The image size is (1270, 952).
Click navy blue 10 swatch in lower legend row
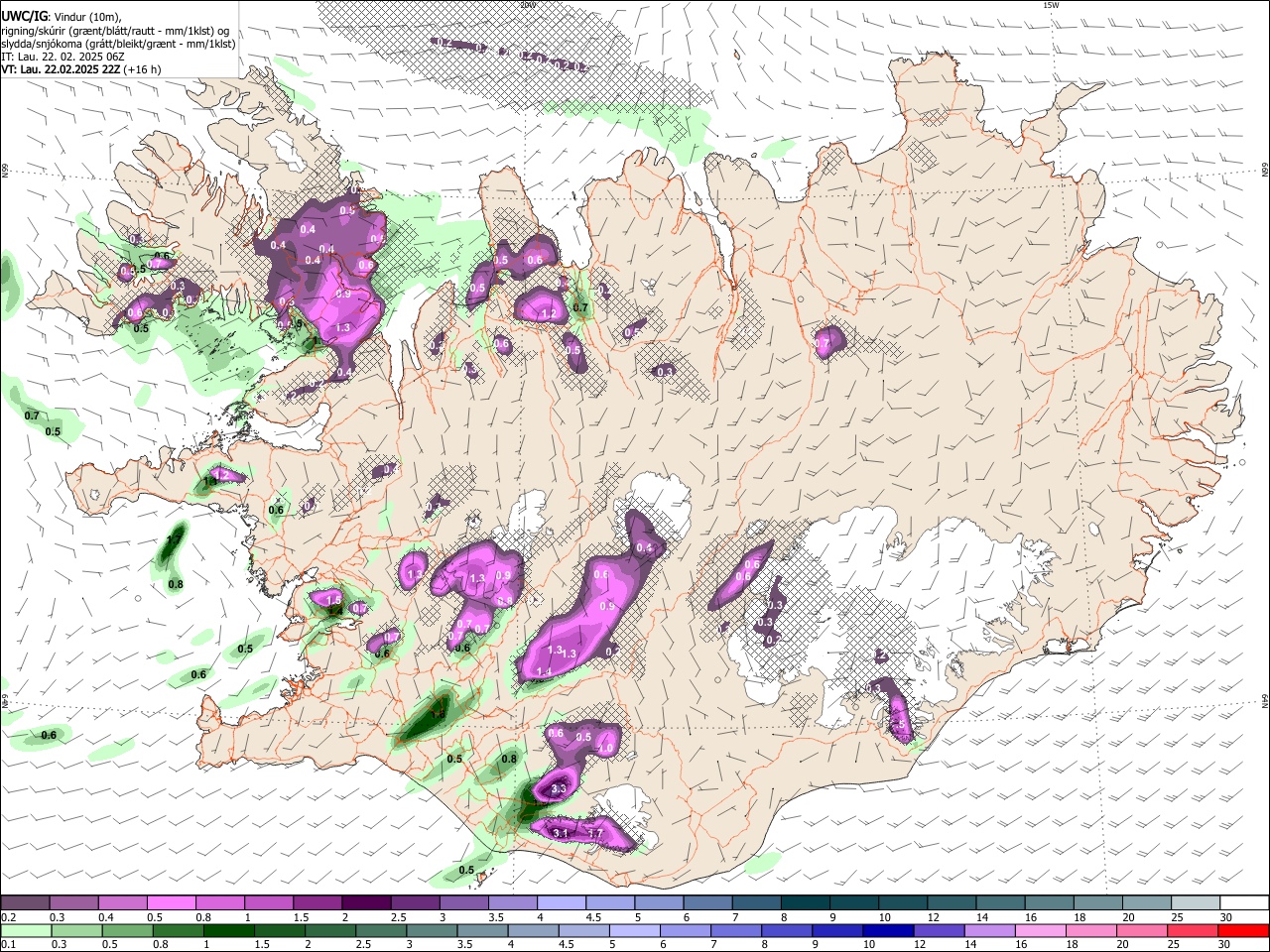coord(887,930)
